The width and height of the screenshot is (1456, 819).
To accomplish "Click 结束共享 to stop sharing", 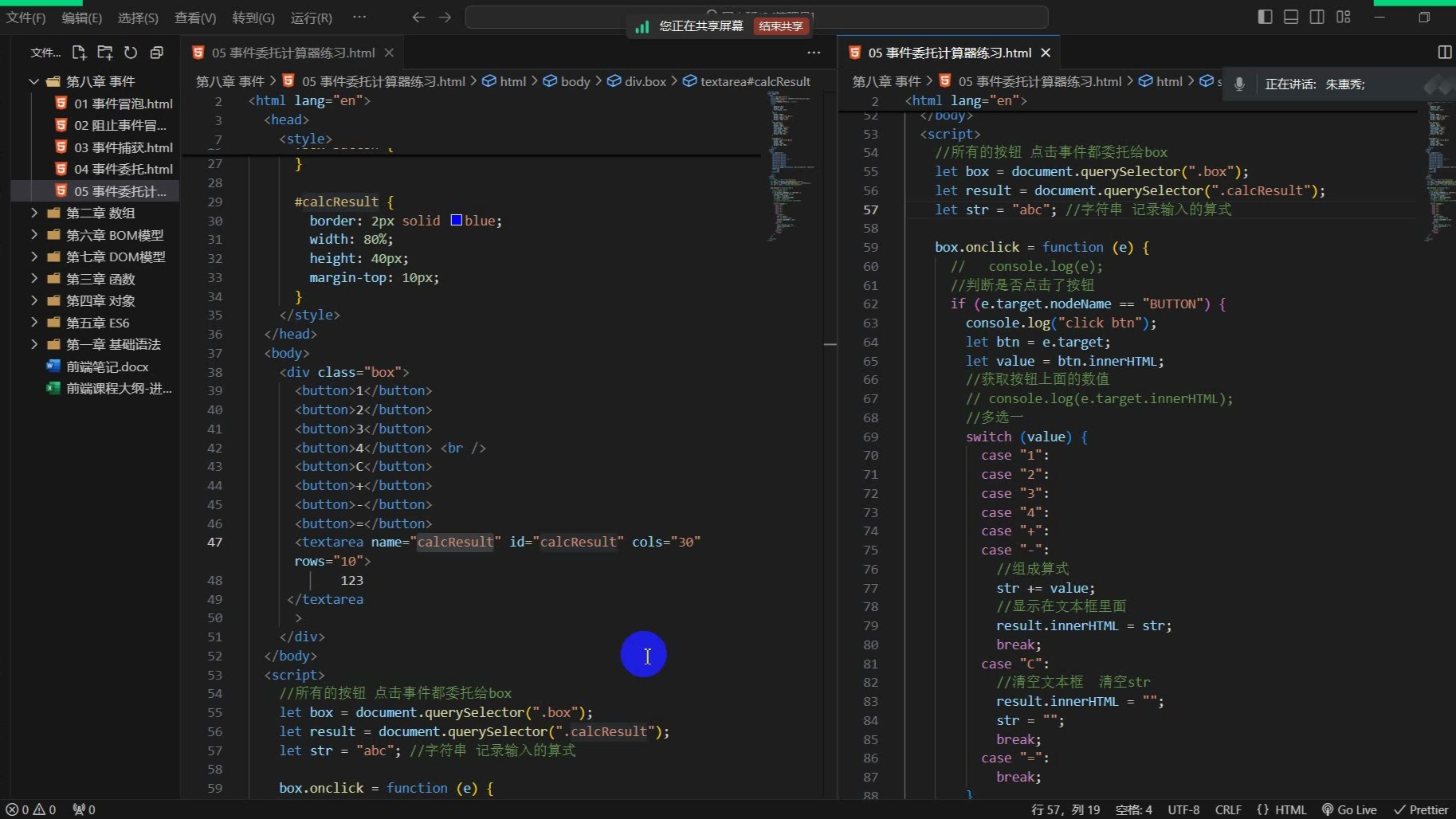I will click(780, 26).
